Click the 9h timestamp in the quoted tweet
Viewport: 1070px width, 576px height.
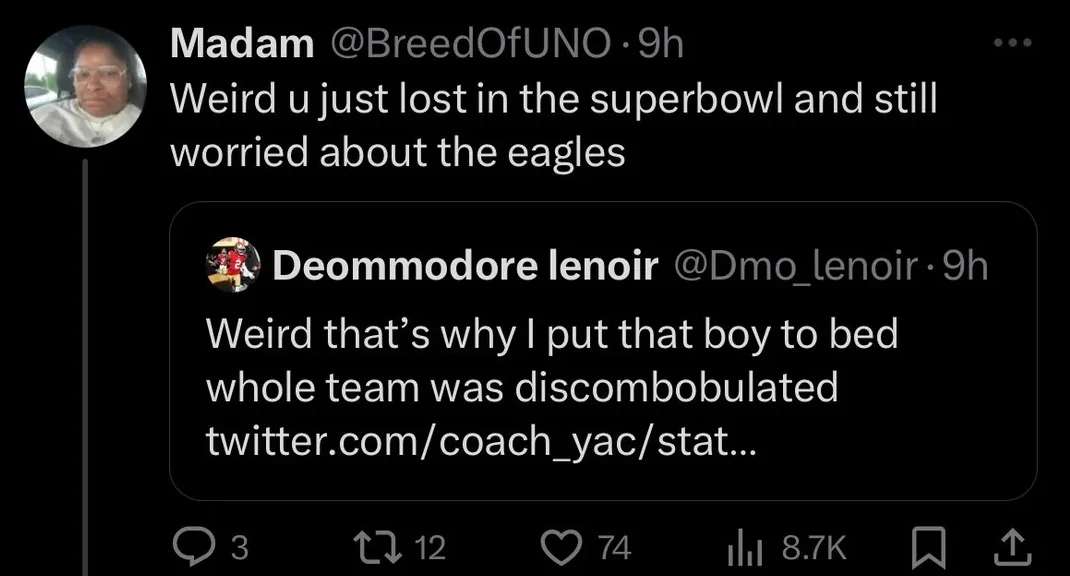[965, 266]
